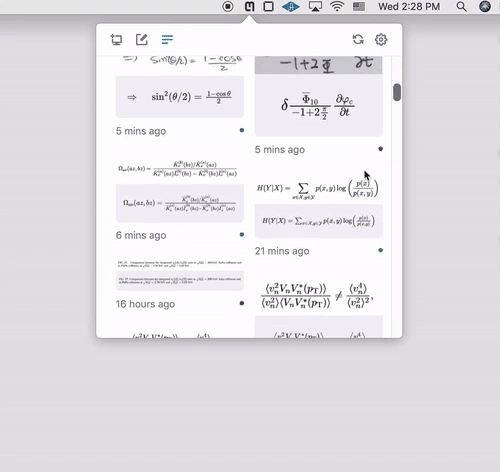Select the Ω(az,bz) formula result card

pos(180,203)
